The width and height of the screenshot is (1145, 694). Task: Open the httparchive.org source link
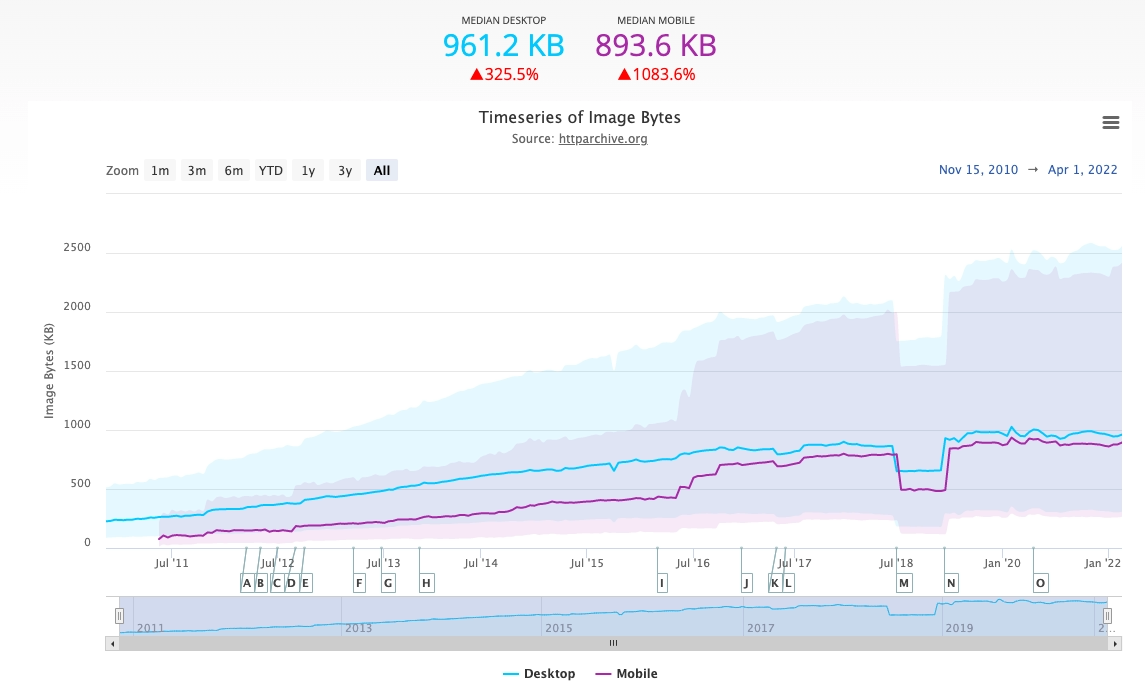point(602,139)
